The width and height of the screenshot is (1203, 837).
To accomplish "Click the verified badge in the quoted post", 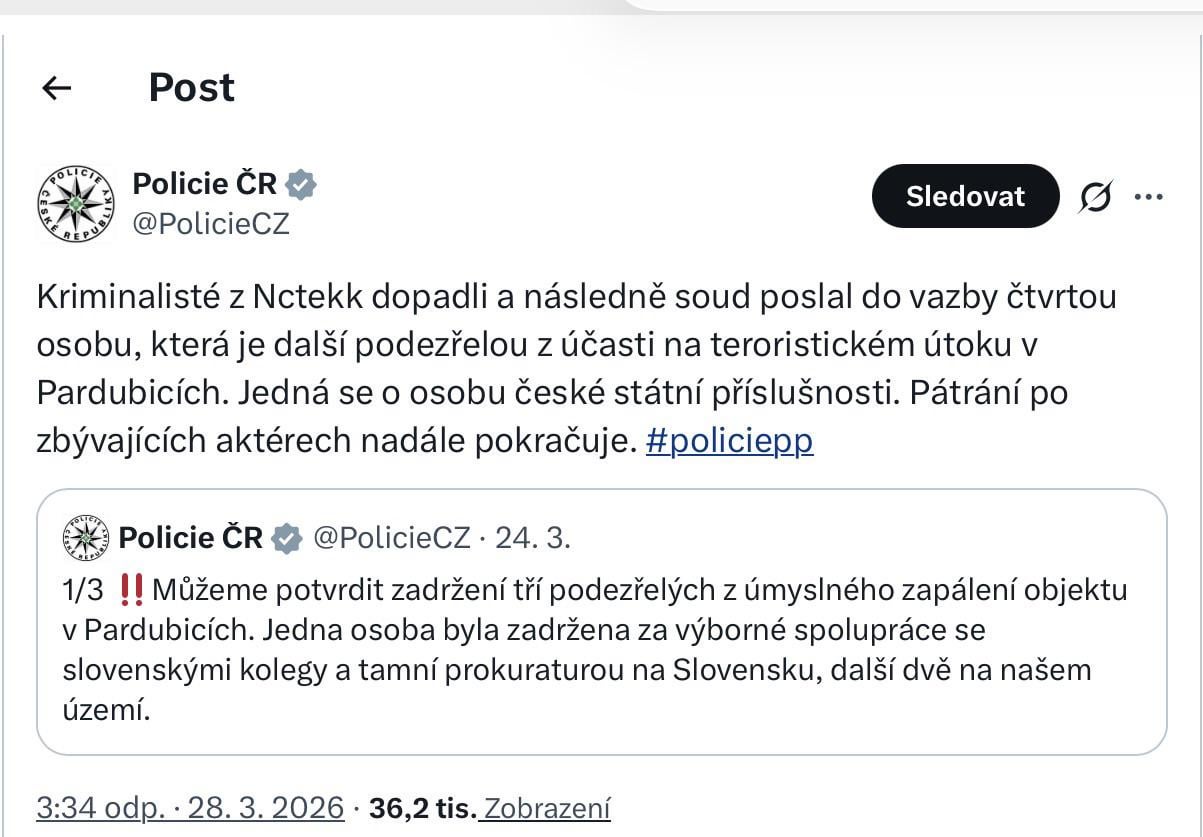I will (287, 538).
